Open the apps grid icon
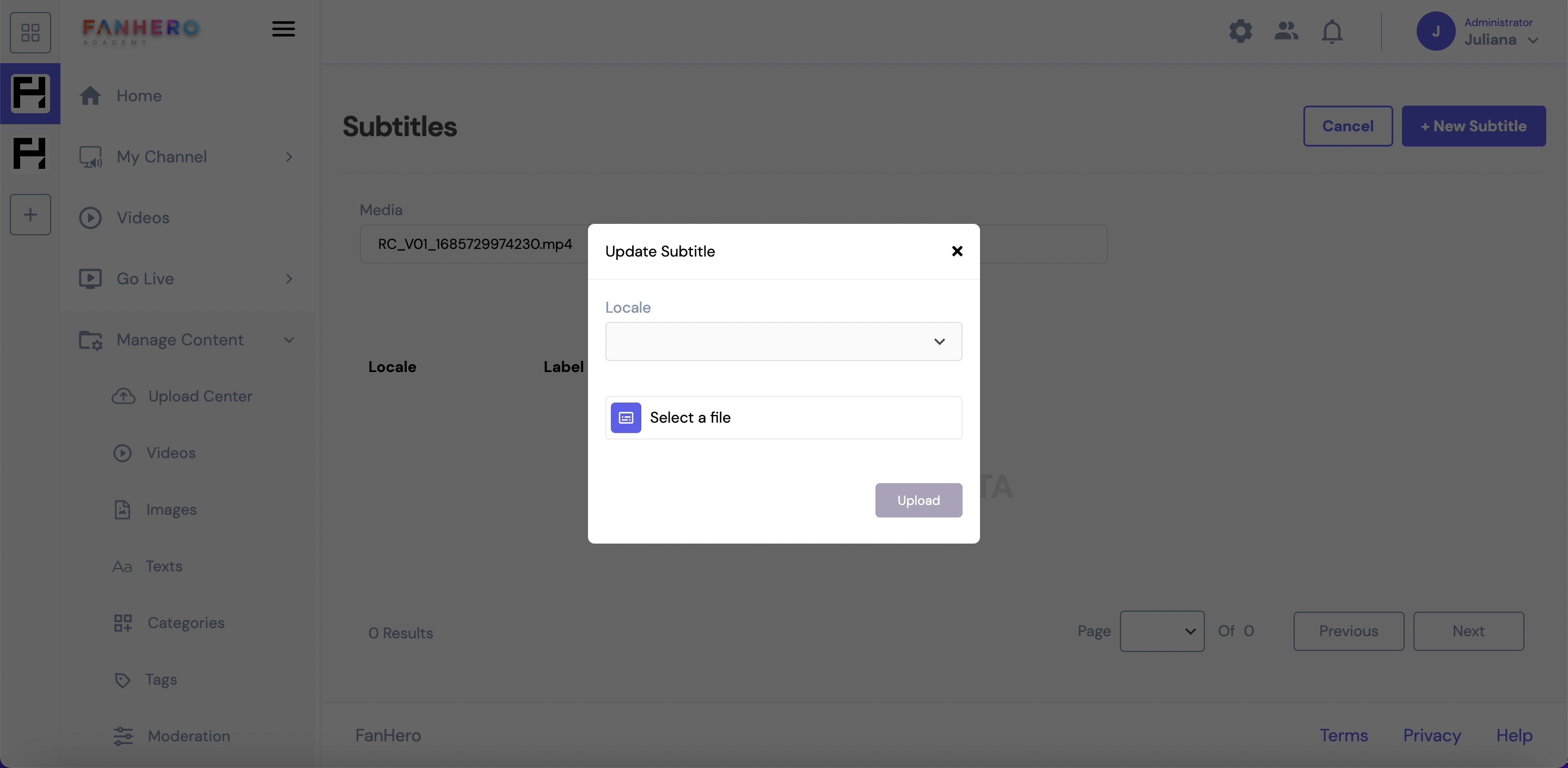Screen dimensions: 1568x768 point(30,32)
